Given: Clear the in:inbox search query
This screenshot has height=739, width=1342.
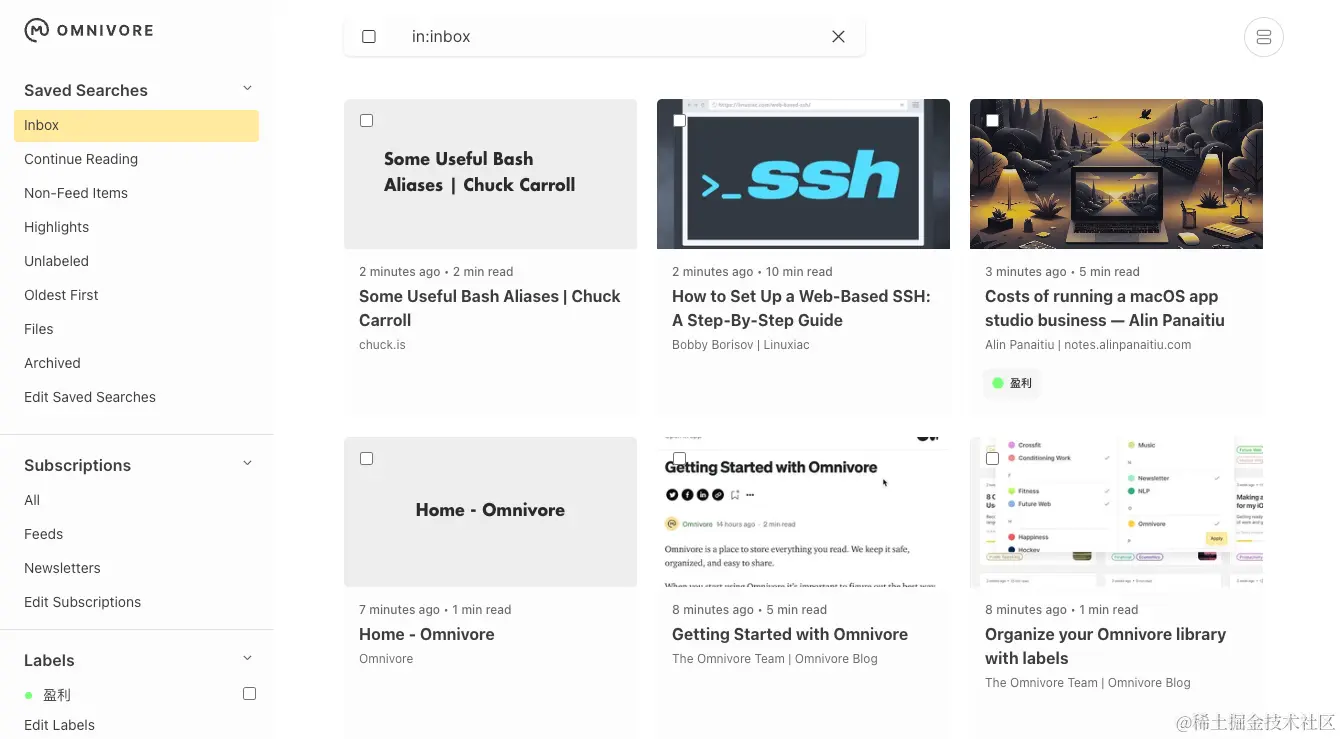Looking at the screenshot, I should click(x=838, y=37).
